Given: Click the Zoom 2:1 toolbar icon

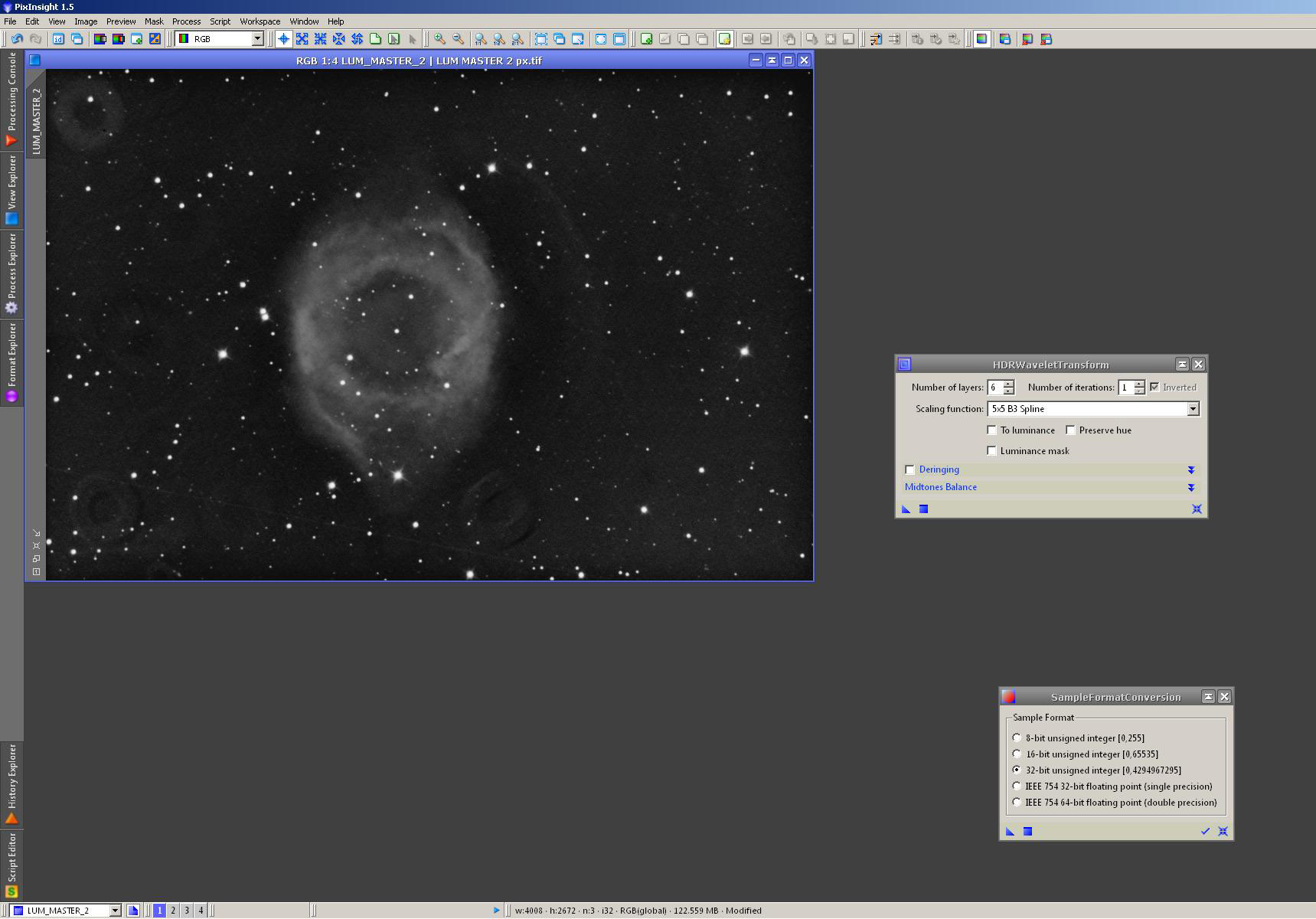Looking at the screenshot, I should tap(517, 39).
